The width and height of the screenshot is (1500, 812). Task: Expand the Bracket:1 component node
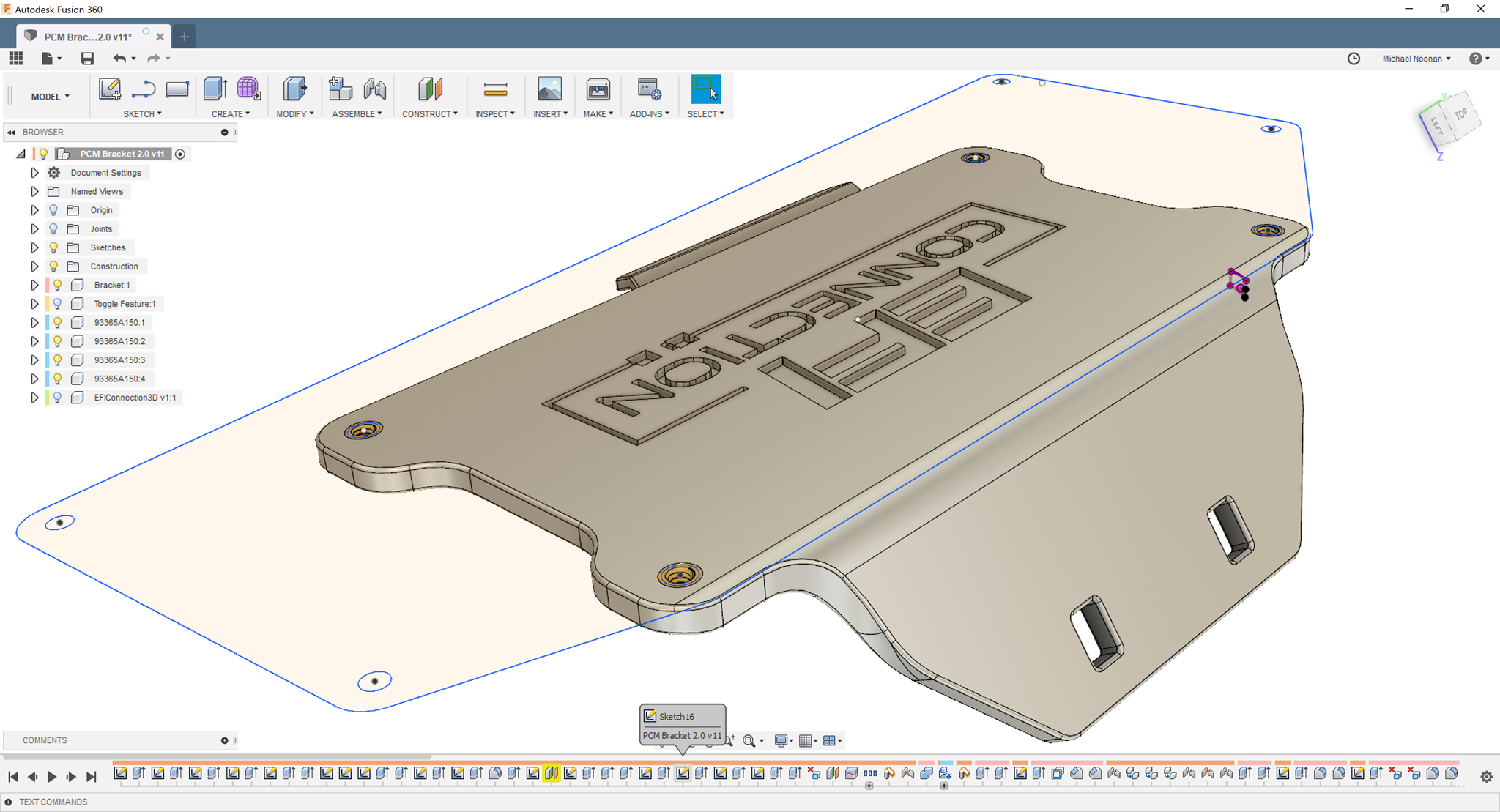(34, 285)
